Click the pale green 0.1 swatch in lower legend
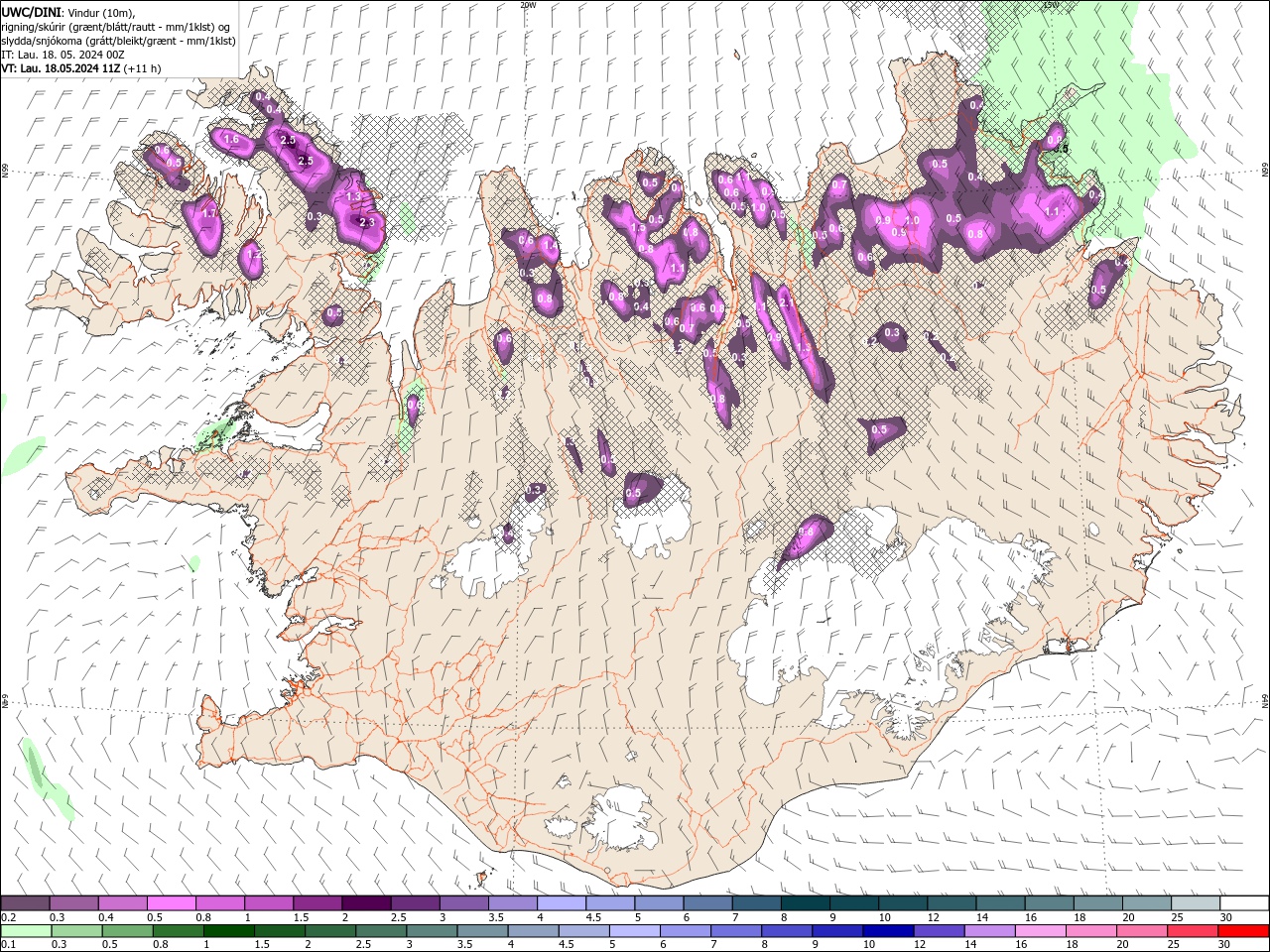 (27, 930)
